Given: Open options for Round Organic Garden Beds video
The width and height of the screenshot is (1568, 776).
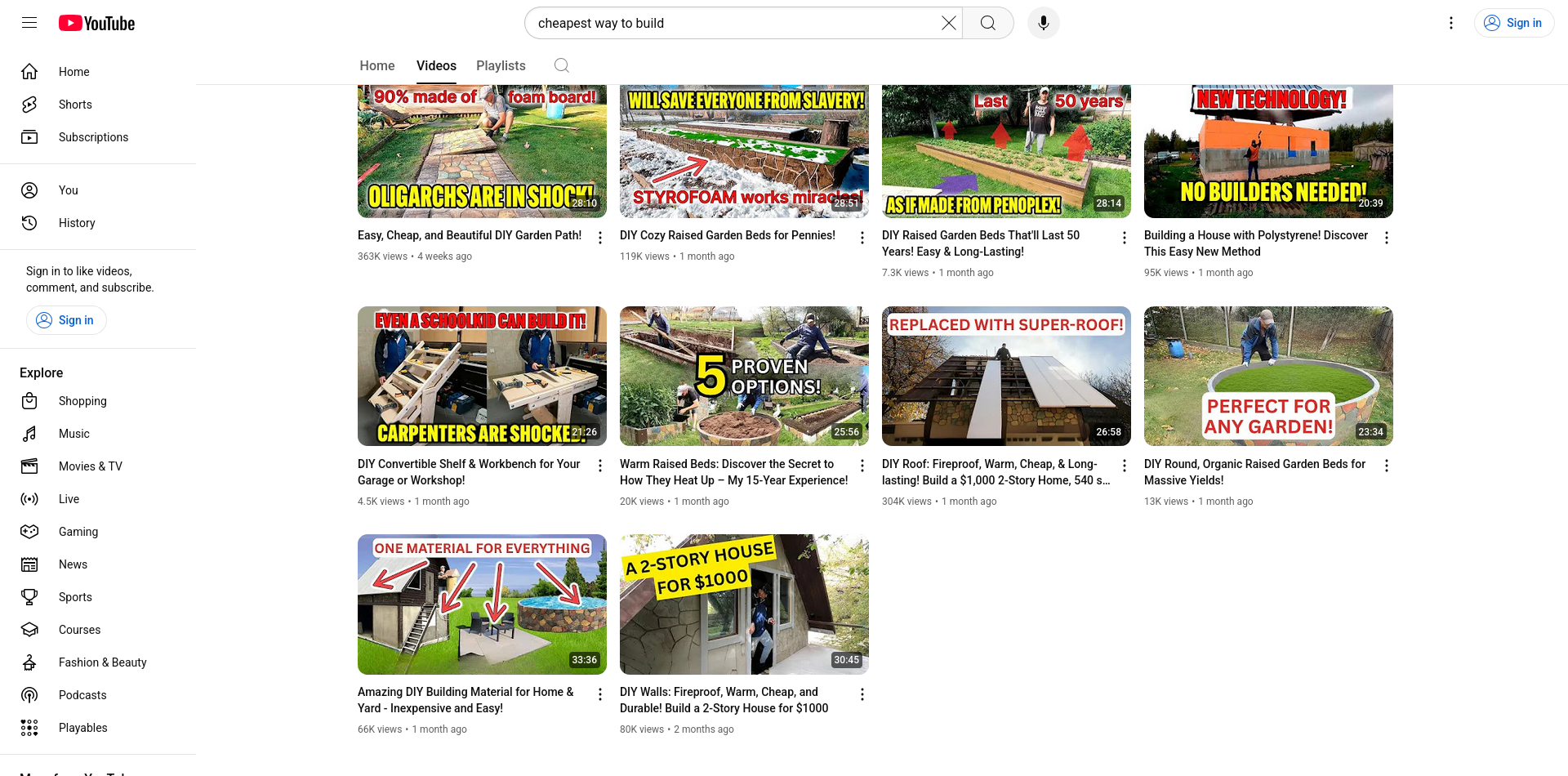Looking at the screenshot, I should tap(1387, 466).
